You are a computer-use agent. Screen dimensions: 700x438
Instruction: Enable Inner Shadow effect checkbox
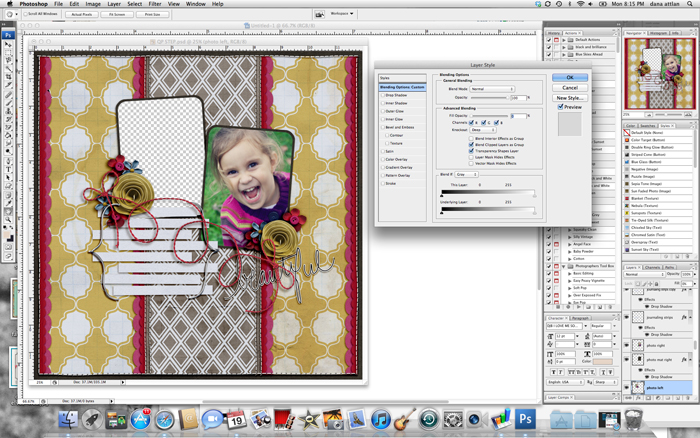point(383,103)
